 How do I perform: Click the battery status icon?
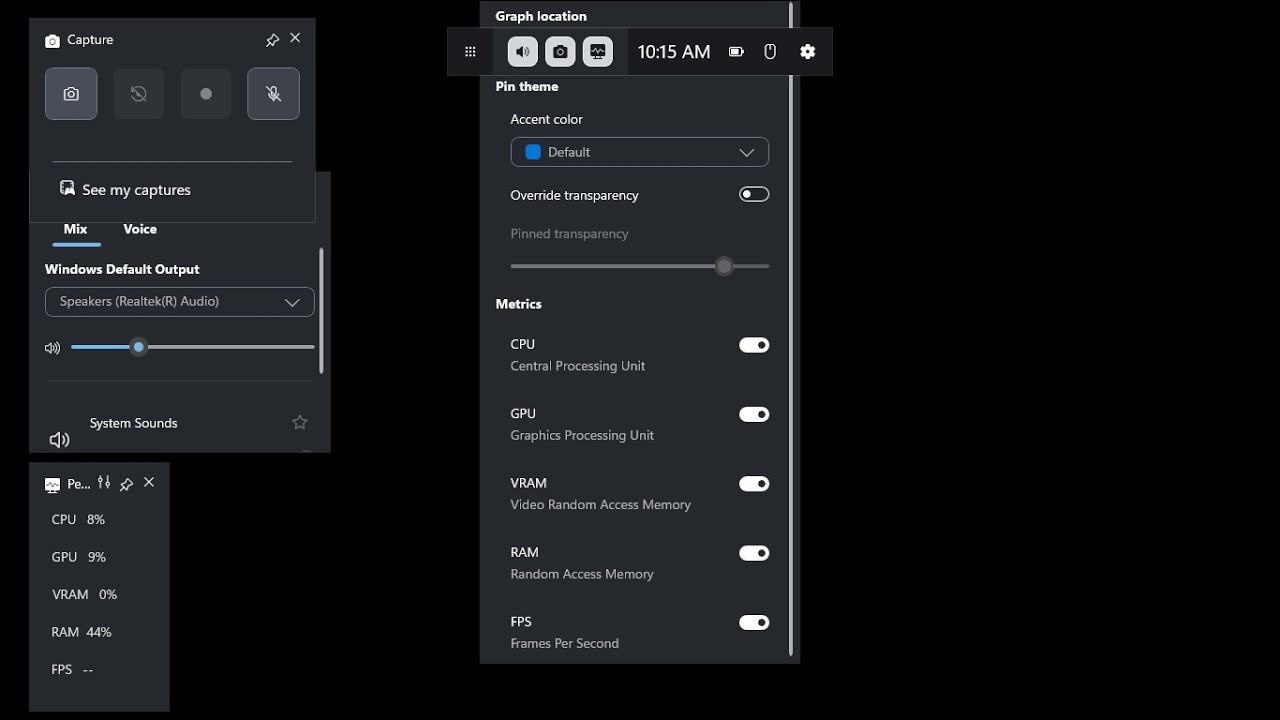pyautogui.click(x=737, y=52)
